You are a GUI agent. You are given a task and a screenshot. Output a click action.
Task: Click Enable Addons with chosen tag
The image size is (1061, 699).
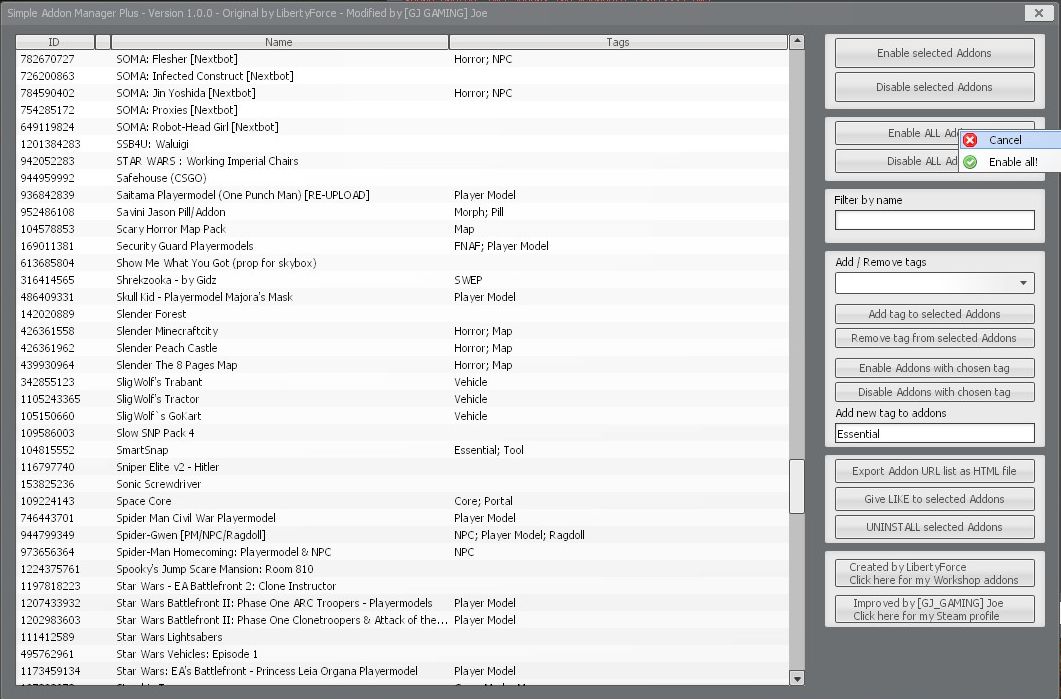pyautogui.click(x=934, y=368)
